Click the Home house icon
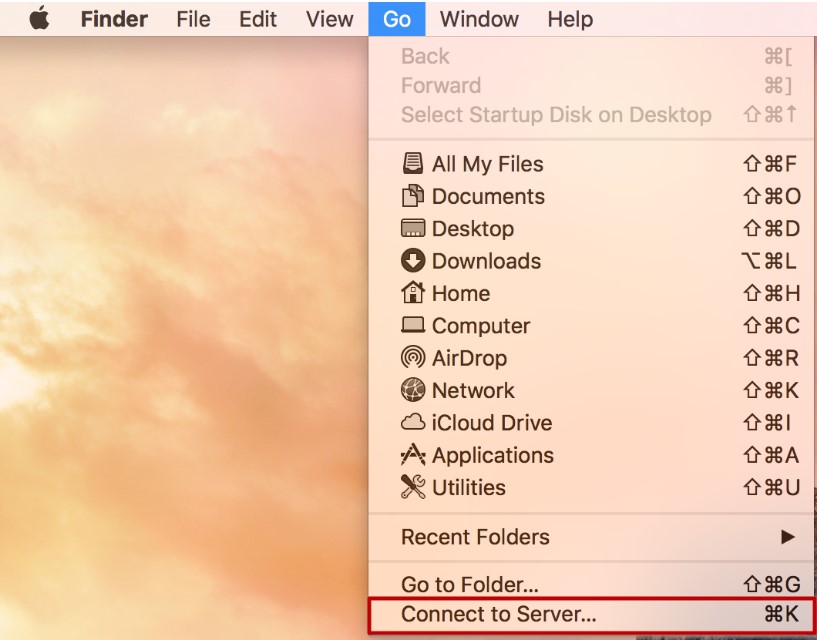 (x=413, y=292)
